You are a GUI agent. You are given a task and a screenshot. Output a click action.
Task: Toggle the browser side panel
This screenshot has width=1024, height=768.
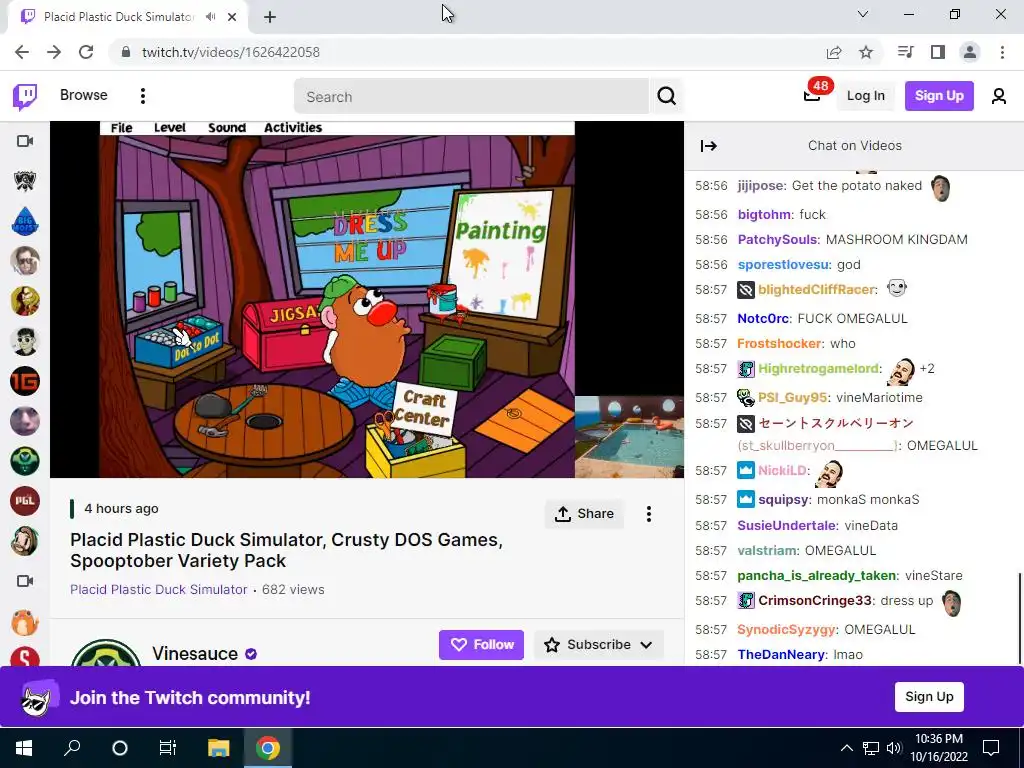pyautogui.click(x=938, y=52)
